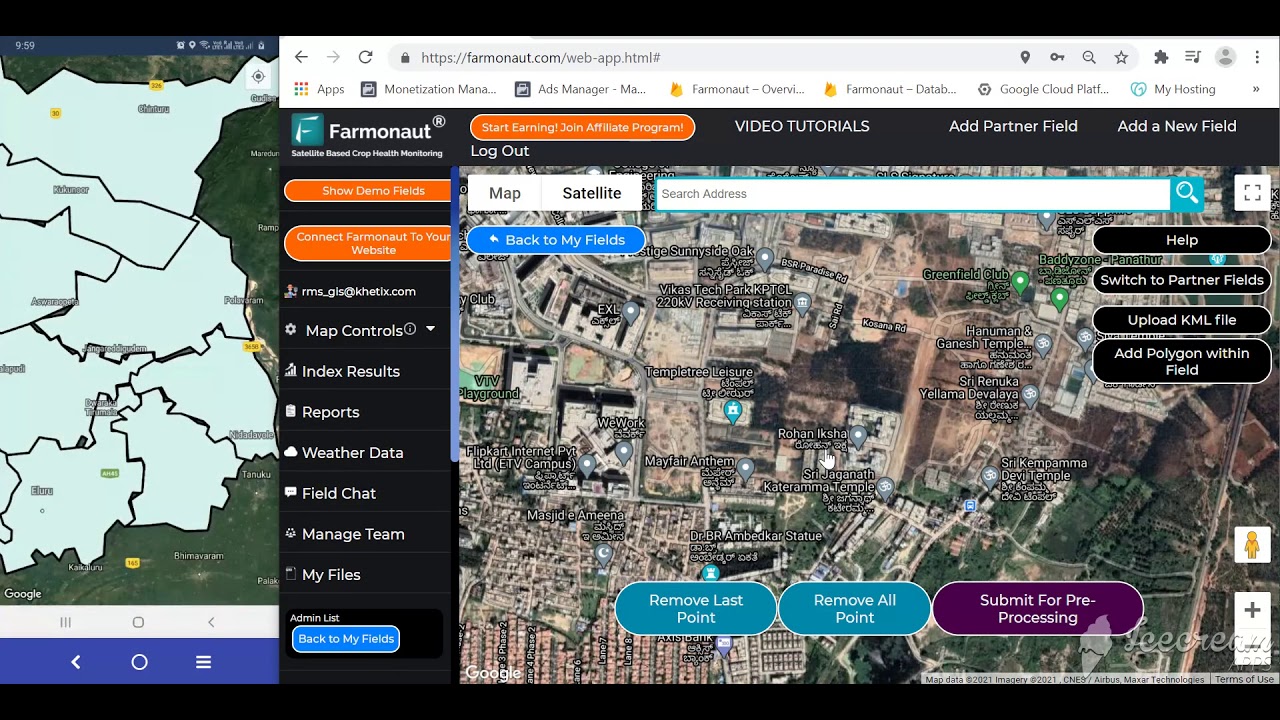Select the Map tab
Viewport: 1280px width, 720px height.
coord(504,193)
